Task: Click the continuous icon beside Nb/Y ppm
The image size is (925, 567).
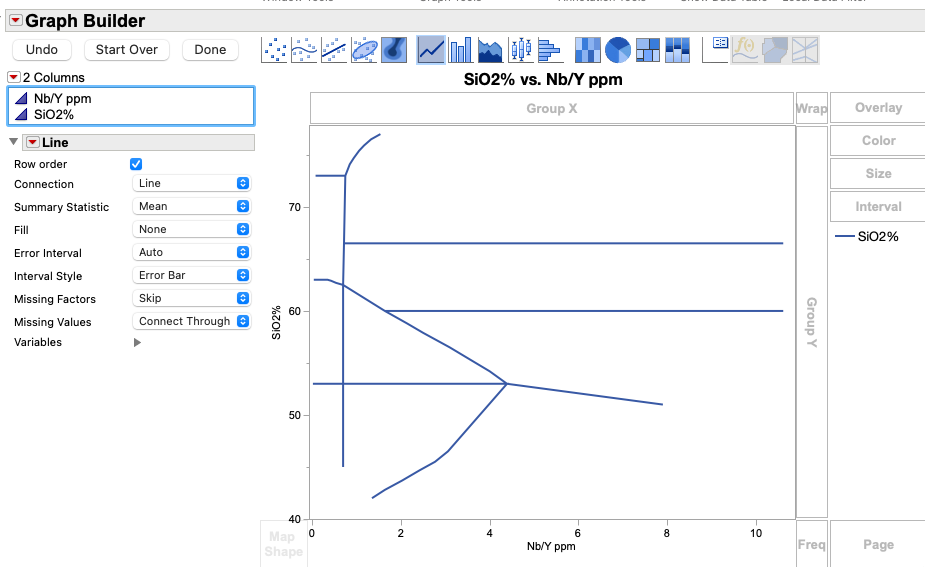Action: 21,99
